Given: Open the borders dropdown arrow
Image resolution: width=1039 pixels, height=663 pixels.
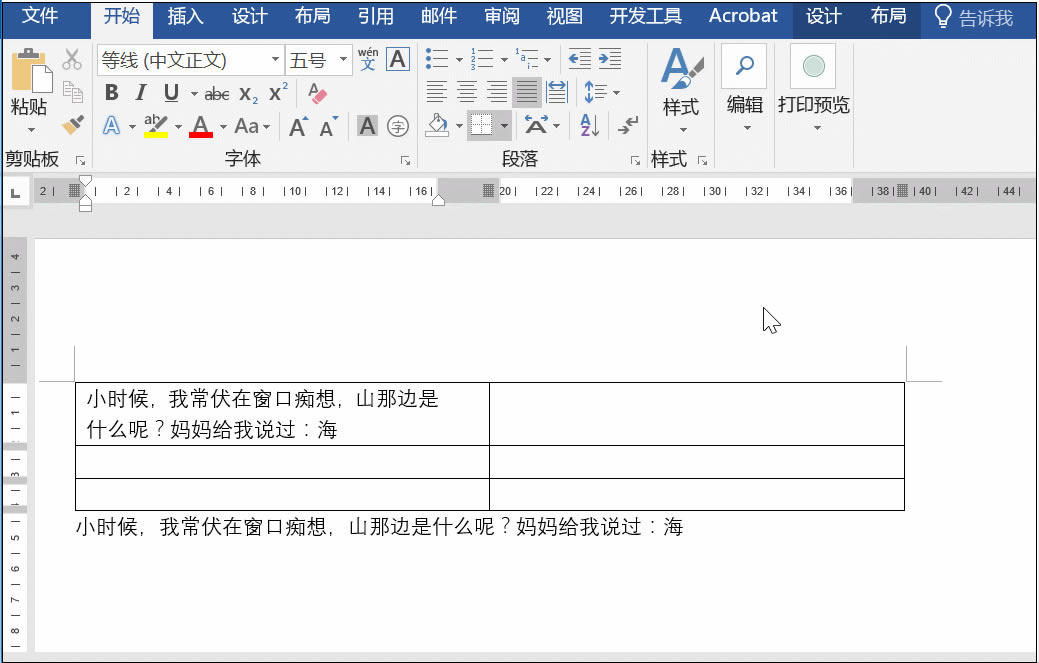Looking at the screenshot, I should coord(505,126).
